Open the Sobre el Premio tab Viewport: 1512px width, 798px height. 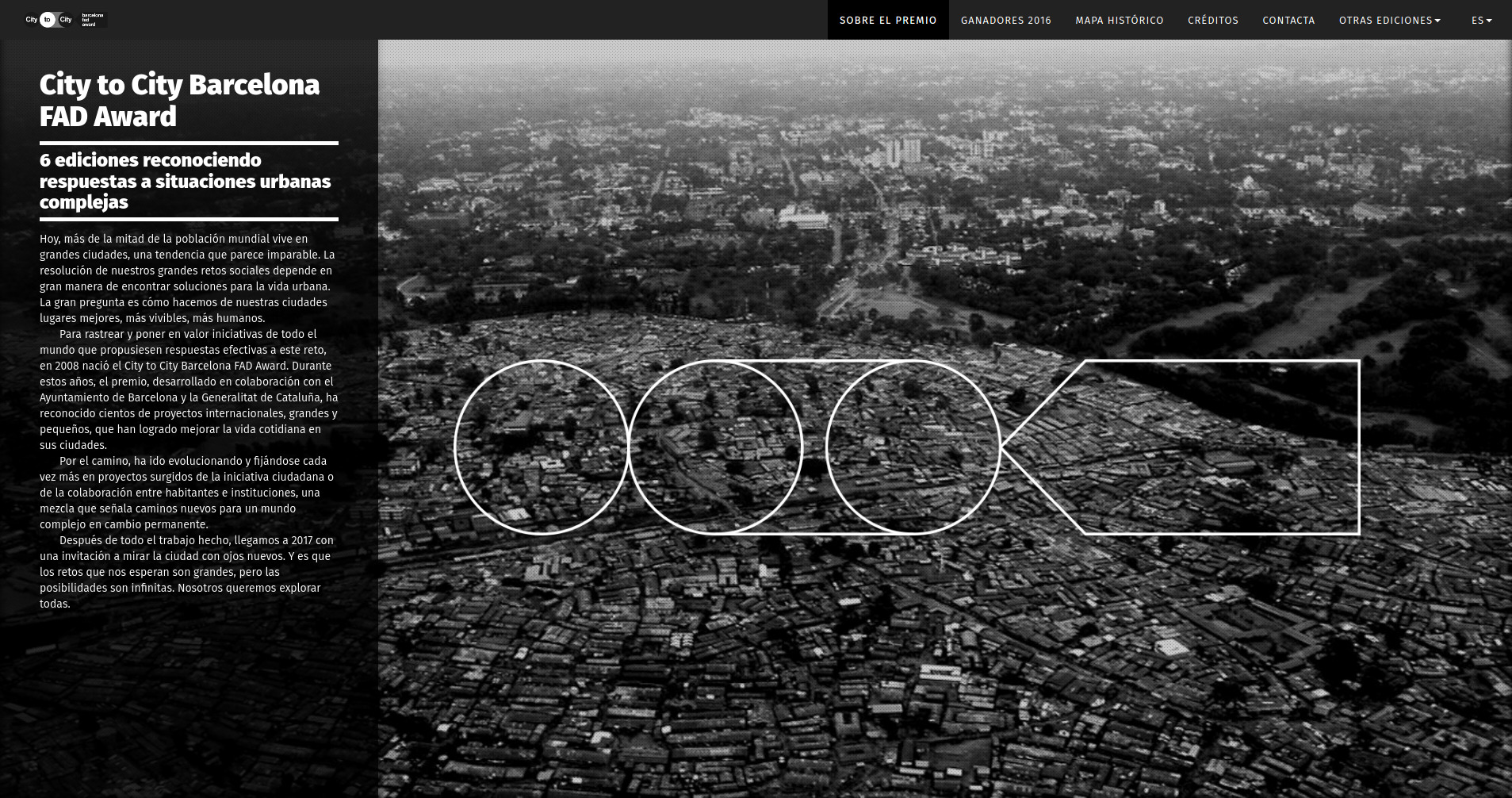(888, 20)
